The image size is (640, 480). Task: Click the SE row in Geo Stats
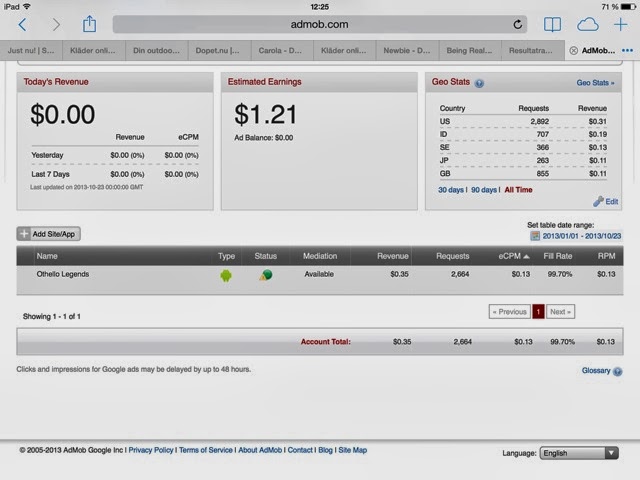point(523,147)
